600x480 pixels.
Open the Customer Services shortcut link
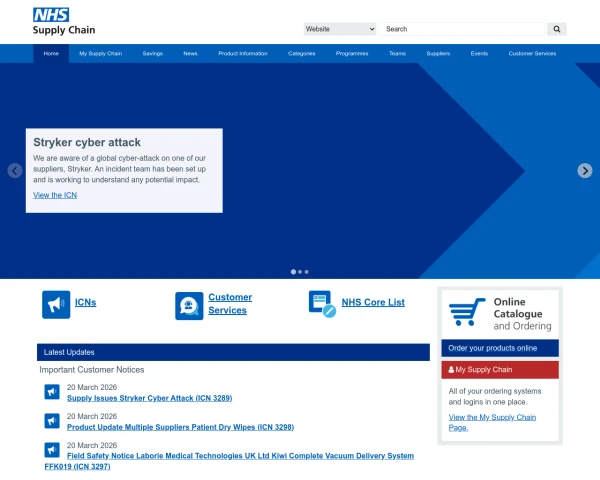[230, 304]
